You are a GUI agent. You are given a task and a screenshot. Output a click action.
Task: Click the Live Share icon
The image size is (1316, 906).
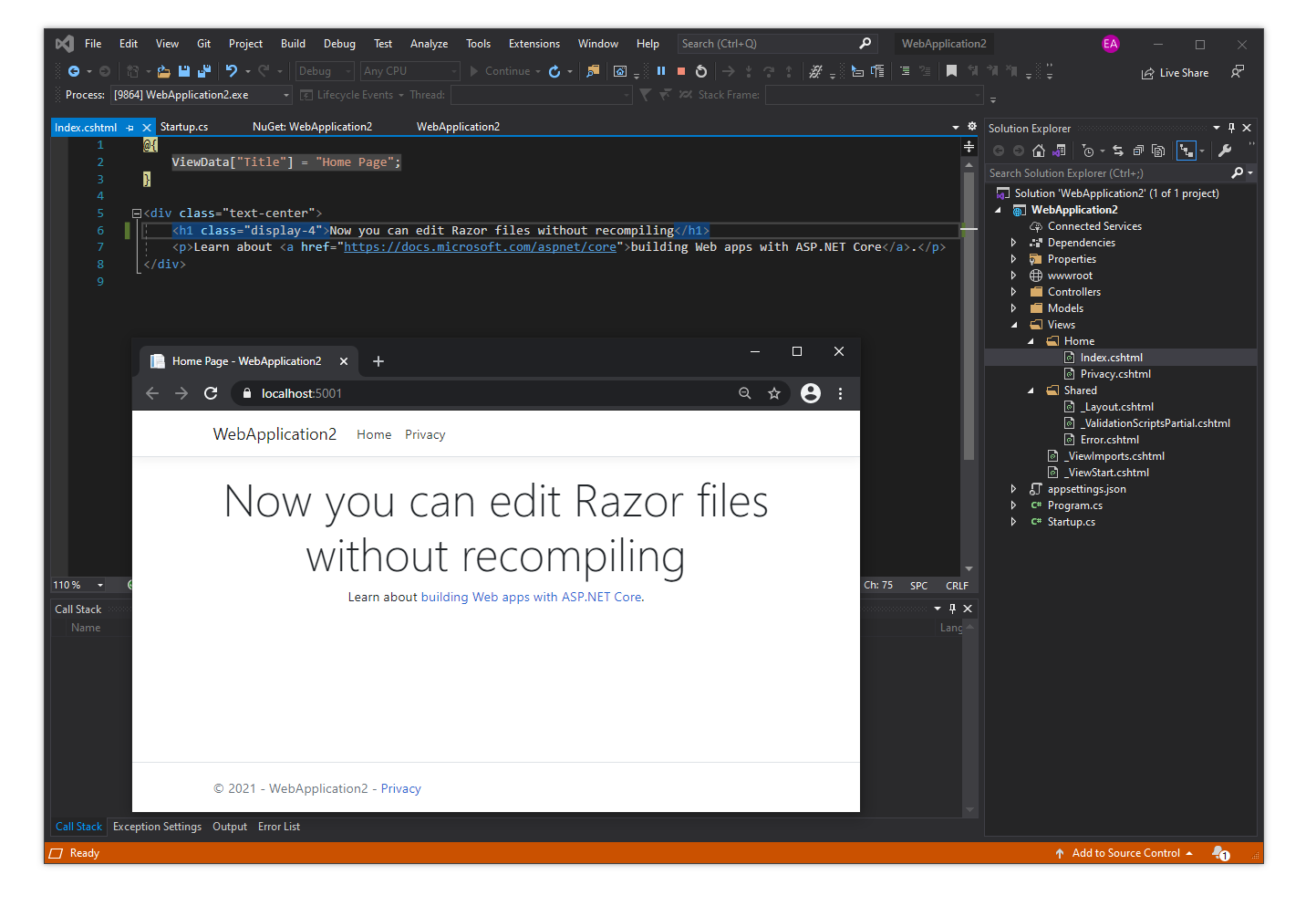[x=1175, y=73]
